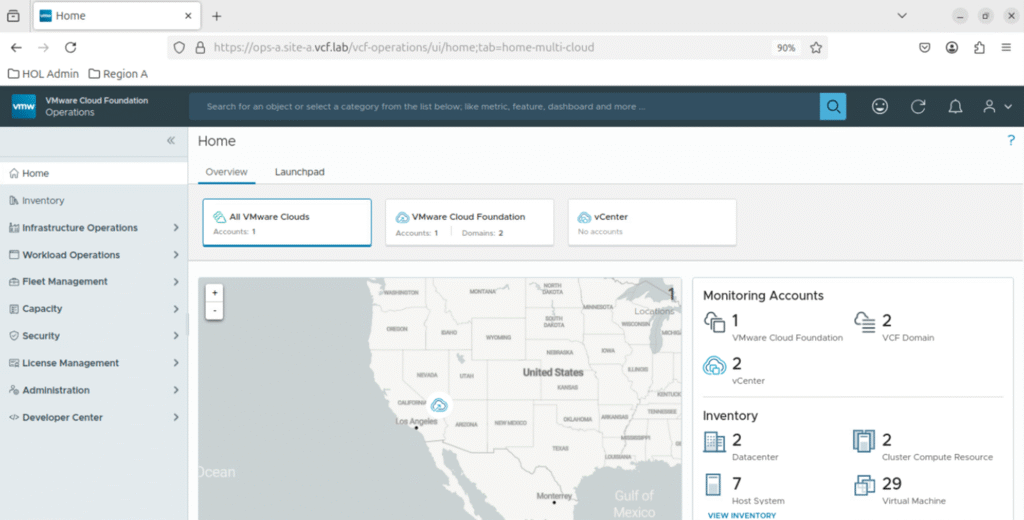Click the VMware Cloud Foundation monitoring icon
Viewport: 1024px width, 520px height.
tap(714, 322)
